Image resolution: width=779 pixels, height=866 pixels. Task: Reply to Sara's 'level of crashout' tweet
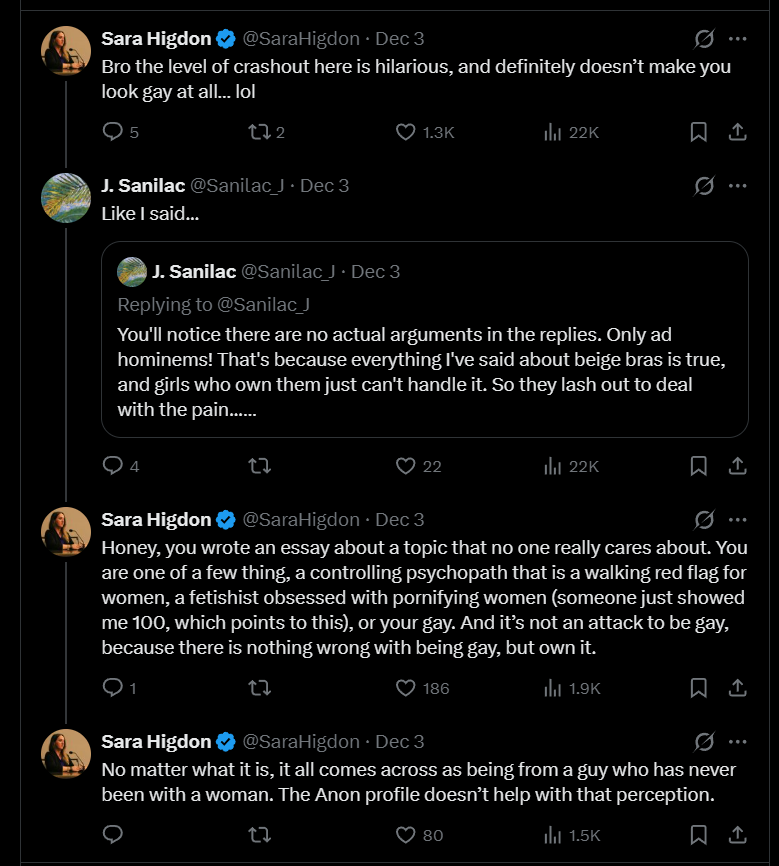(x=113, y=132)
